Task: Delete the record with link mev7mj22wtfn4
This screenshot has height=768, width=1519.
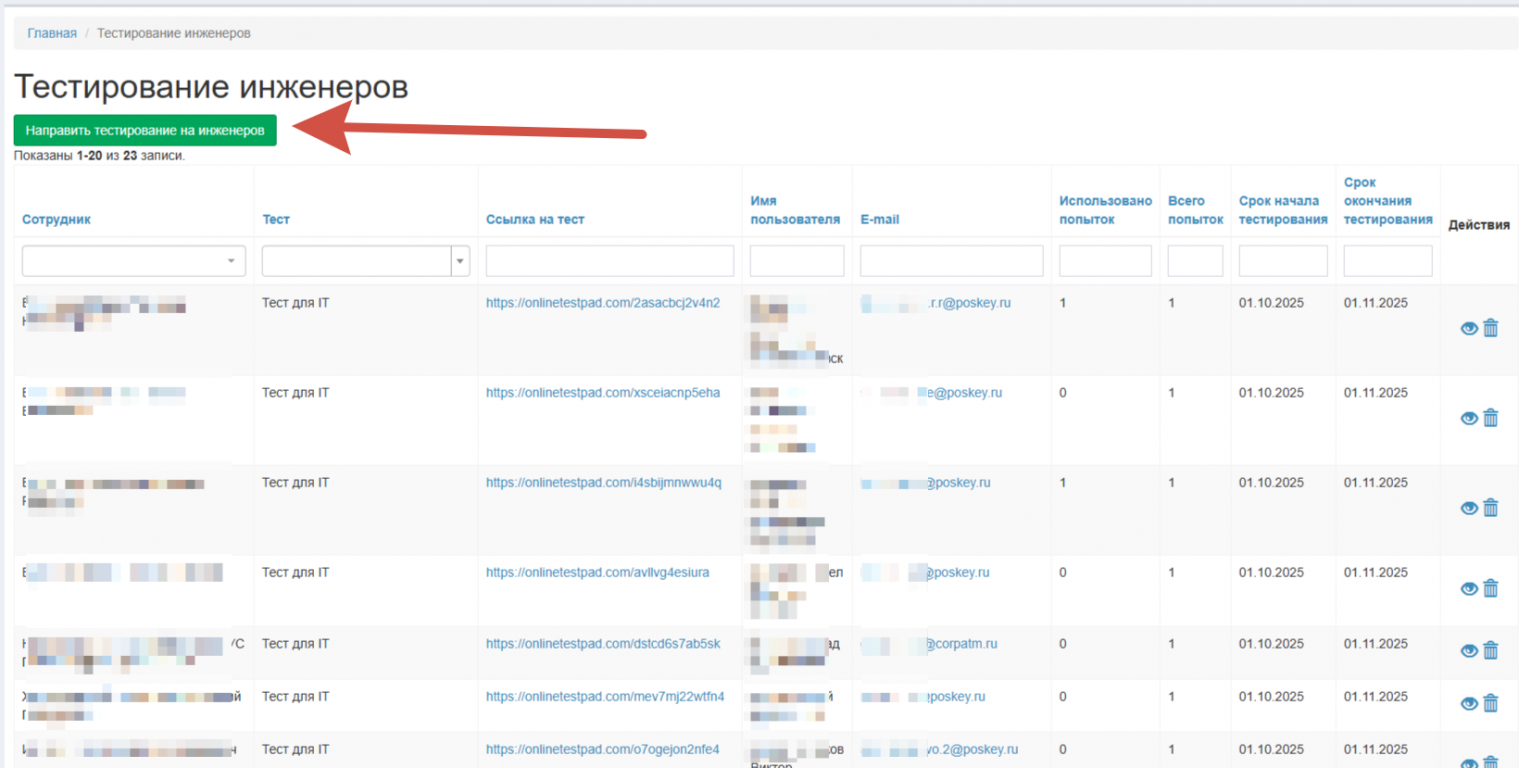Action: coord(1490,703)
